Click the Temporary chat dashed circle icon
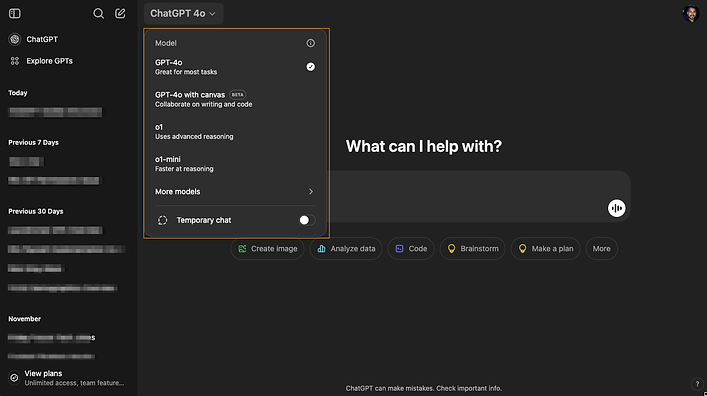The width and height of the screenshot is (707, 396). coord(162,220)
